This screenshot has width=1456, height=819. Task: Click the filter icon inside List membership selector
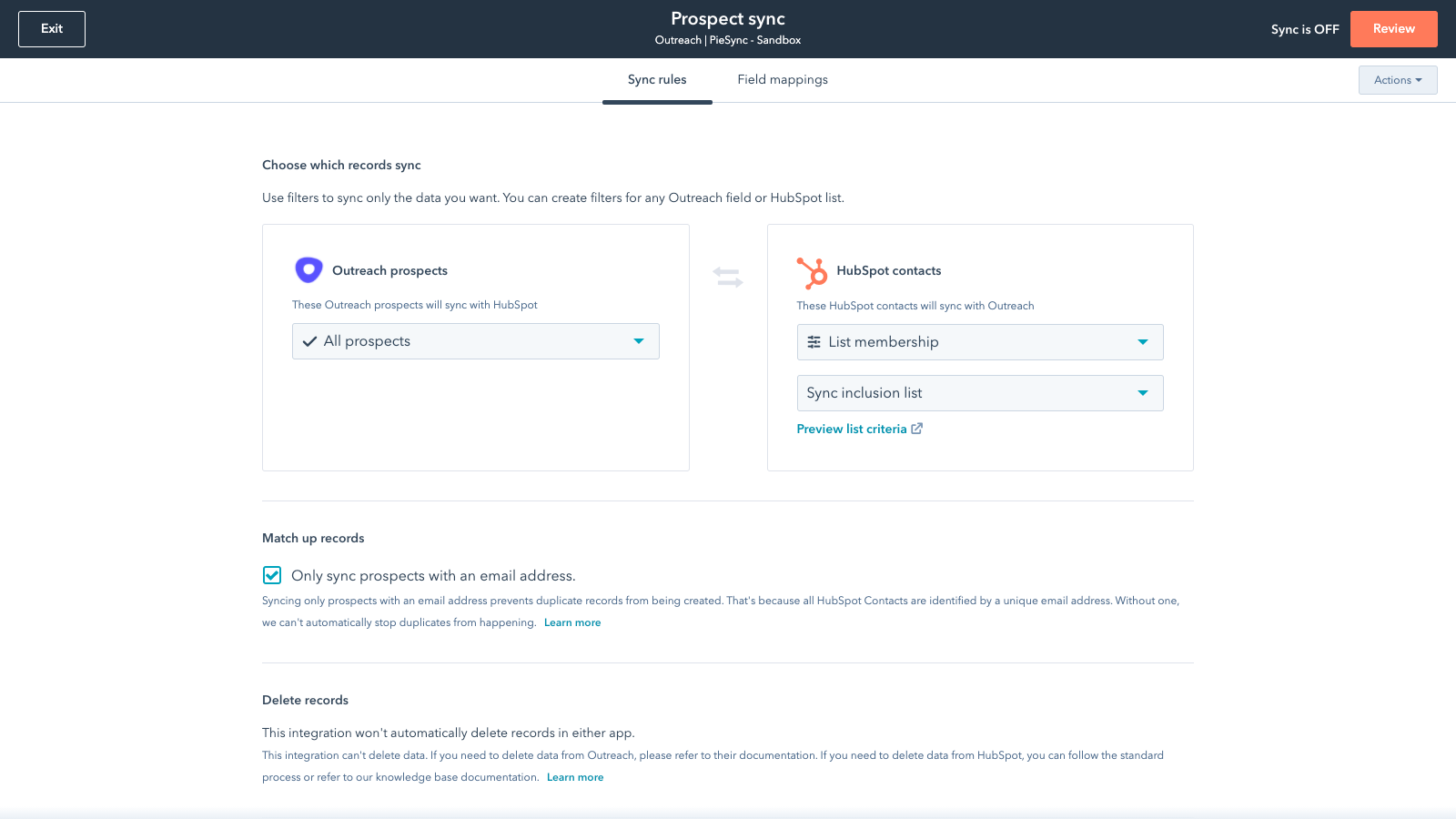pos(814,342)
